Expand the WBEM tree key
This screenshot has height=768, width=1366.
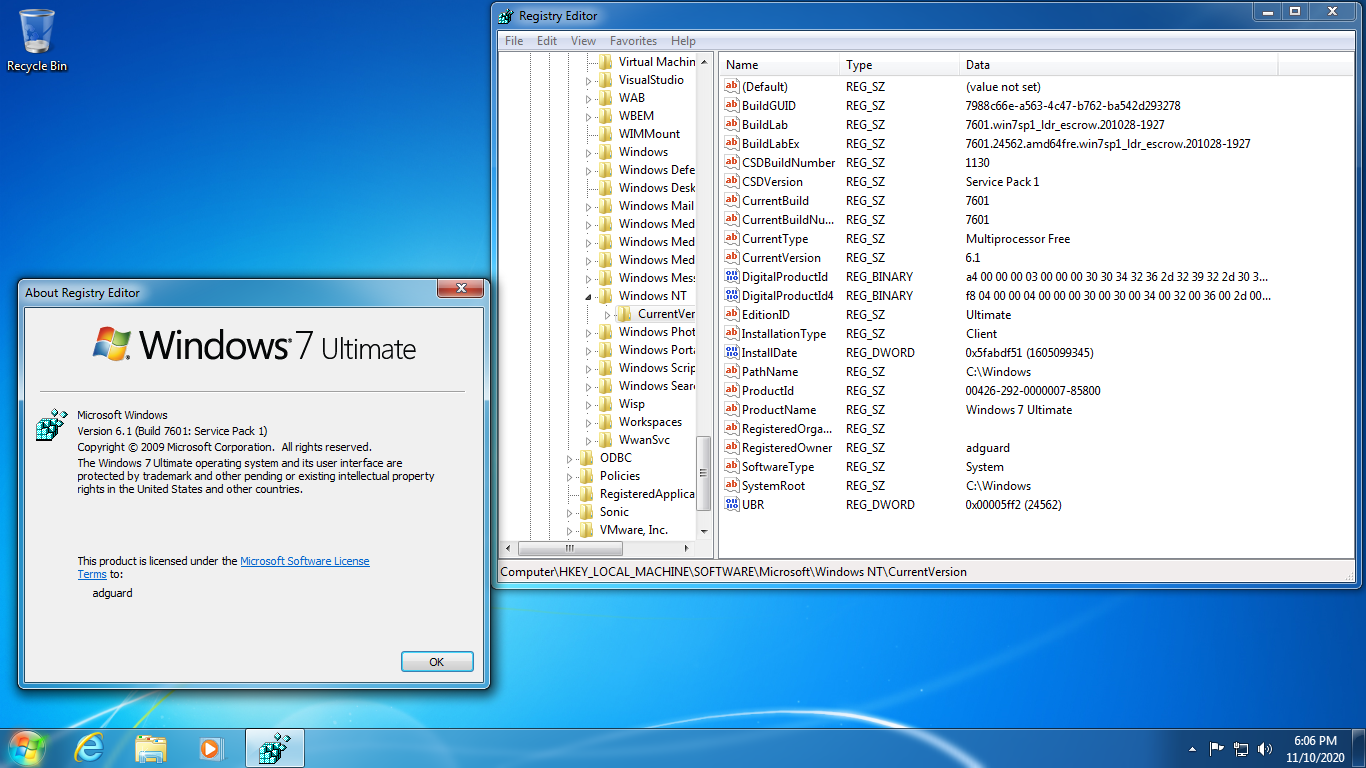pyautogui.click(x=588, y=116)
